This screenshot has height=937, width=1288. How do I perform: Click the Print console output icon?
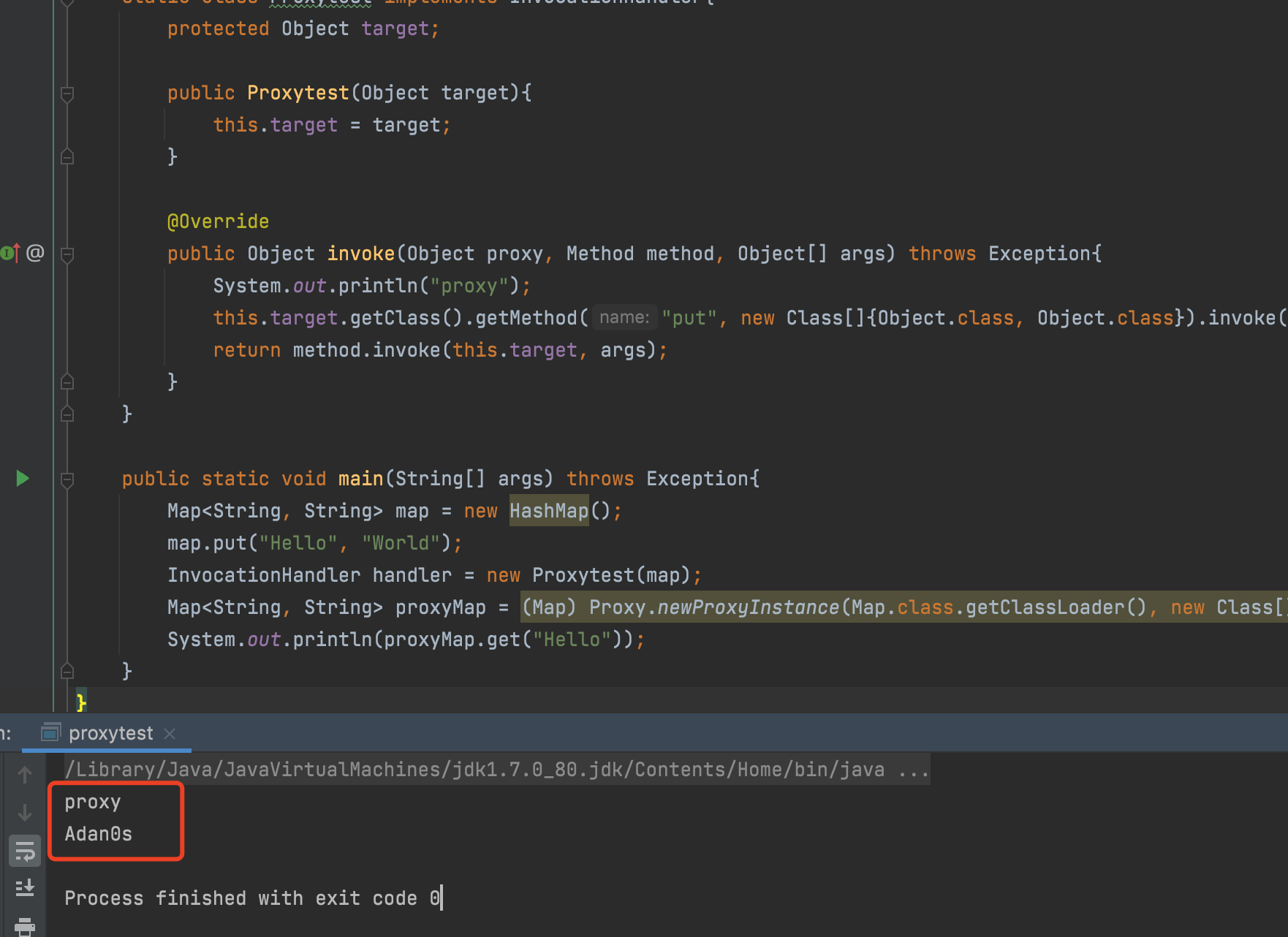(25, 926)
